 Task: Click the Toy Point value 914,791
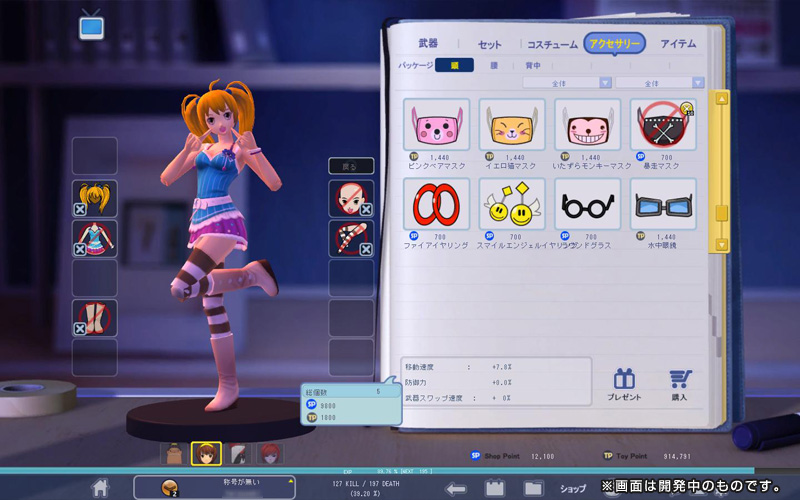pos(677,457)
